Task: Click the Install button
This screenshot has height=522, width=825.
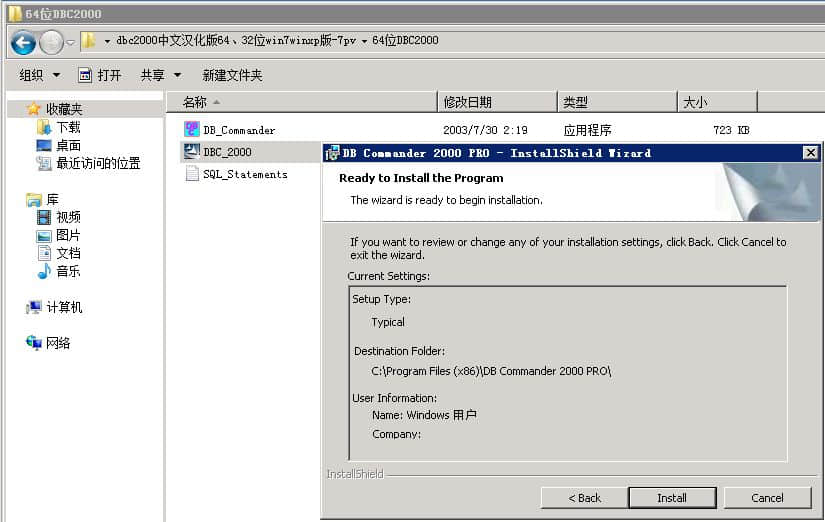Action: pos(671,498)
